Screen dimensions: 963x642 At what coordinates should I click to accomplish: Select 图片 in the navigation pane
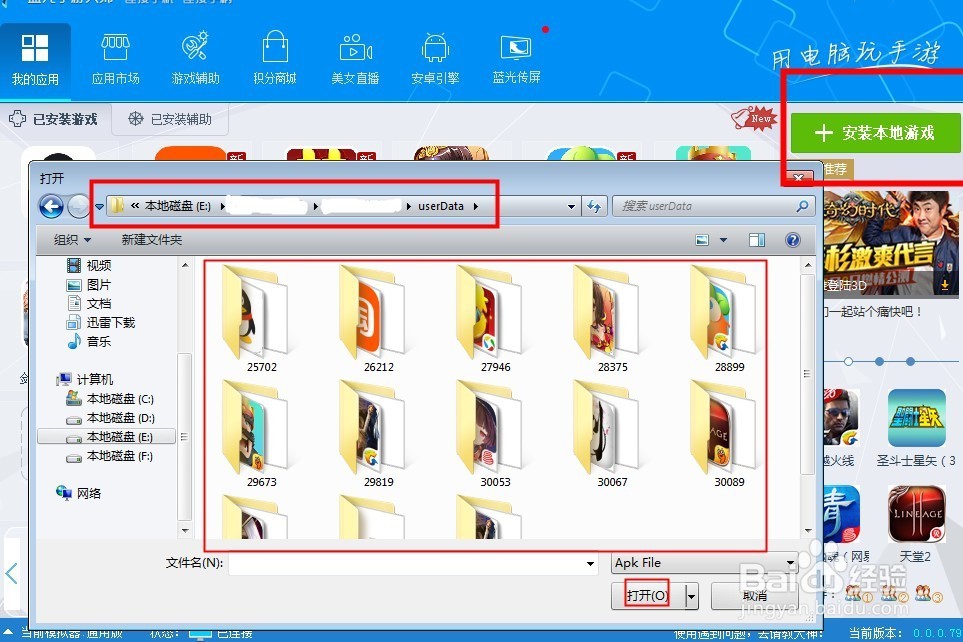coord(90,284)
